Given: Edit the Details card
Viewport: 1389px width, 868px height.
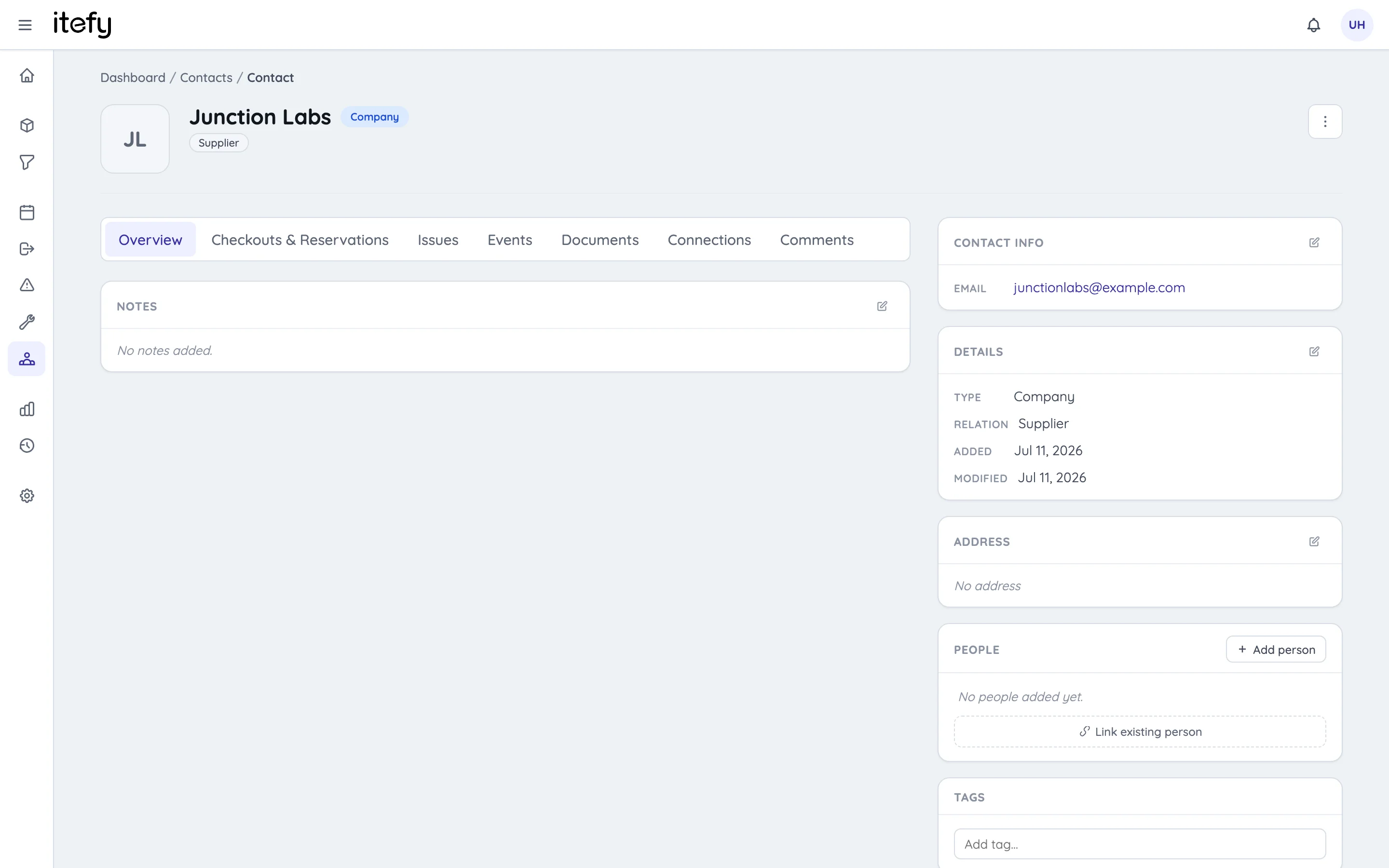Looking at the screenshot, I should pos(1314,352).
